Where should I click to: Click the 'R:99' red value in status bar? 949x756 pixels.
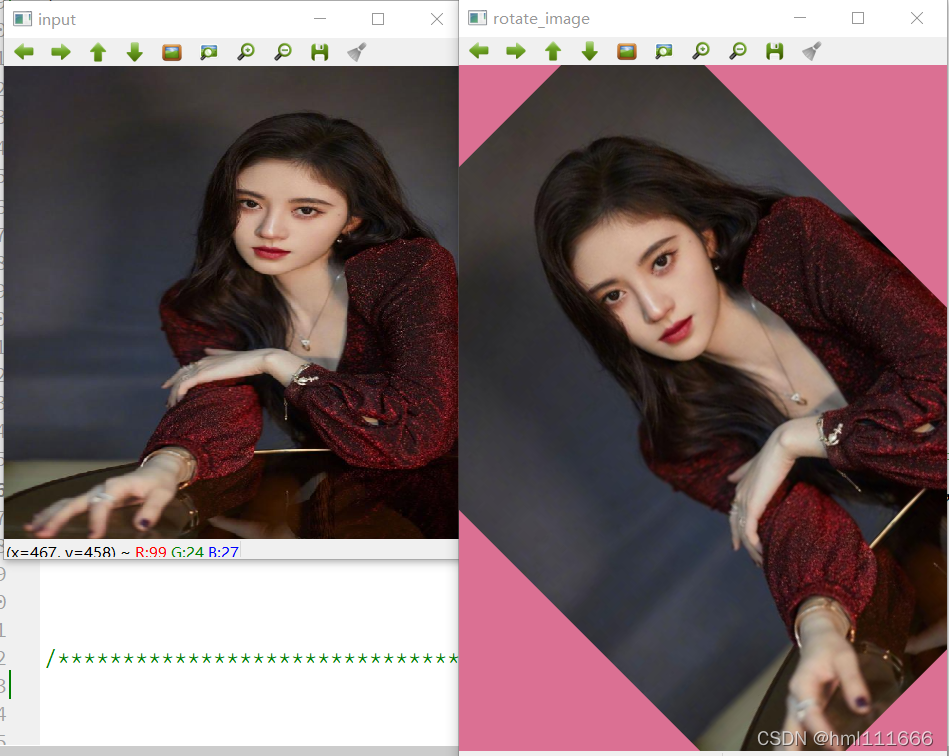coord(151,552)
